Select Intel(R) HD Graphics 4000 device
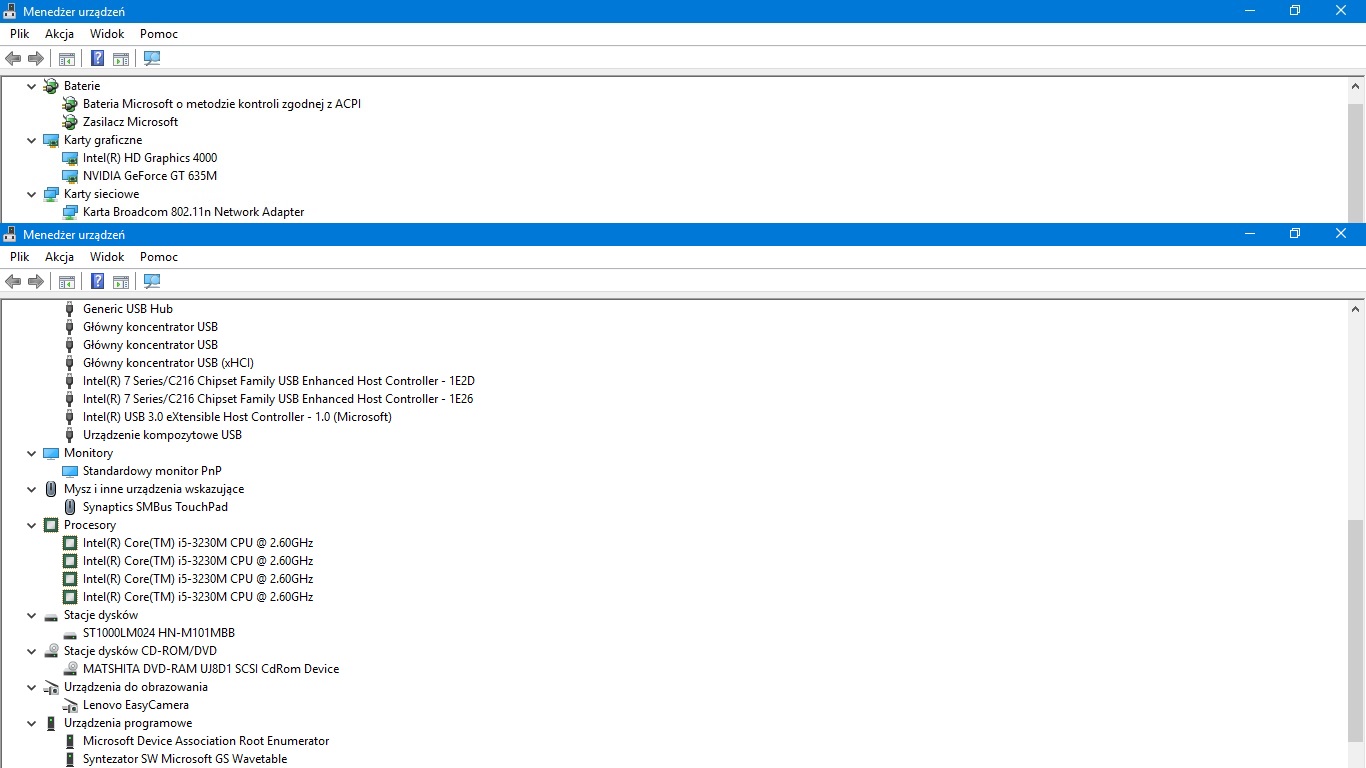 149,157
